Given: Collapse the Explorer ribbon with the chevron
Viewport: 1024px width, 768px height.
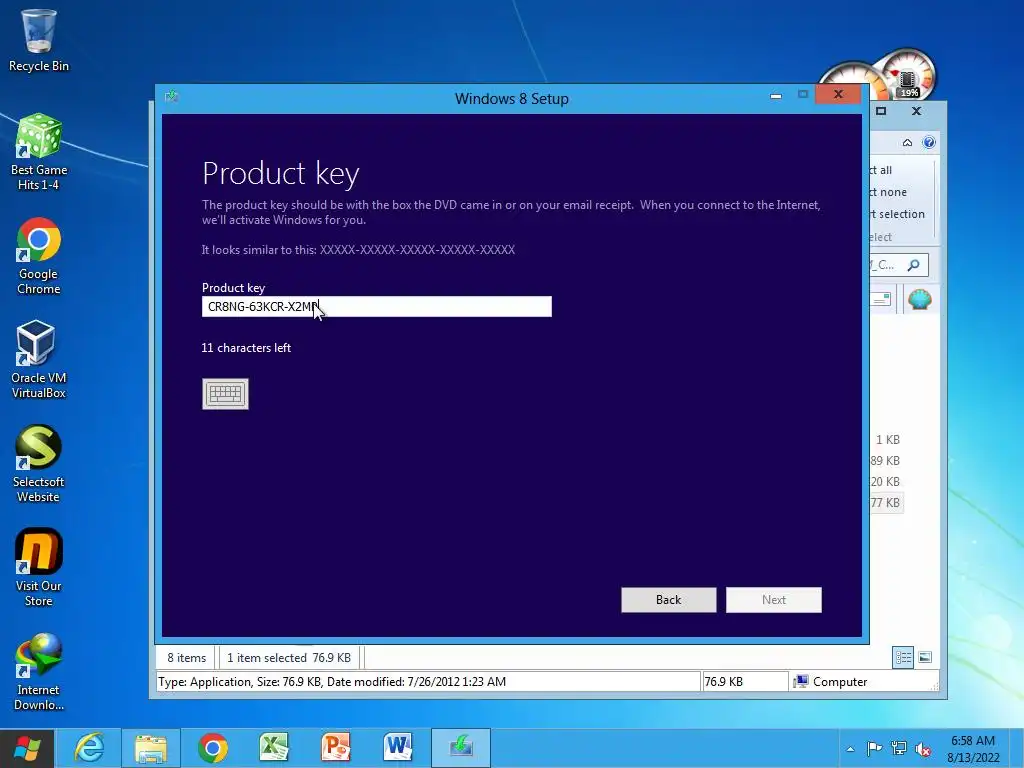Looking at the screenshot, I should (x=907, y=142).
